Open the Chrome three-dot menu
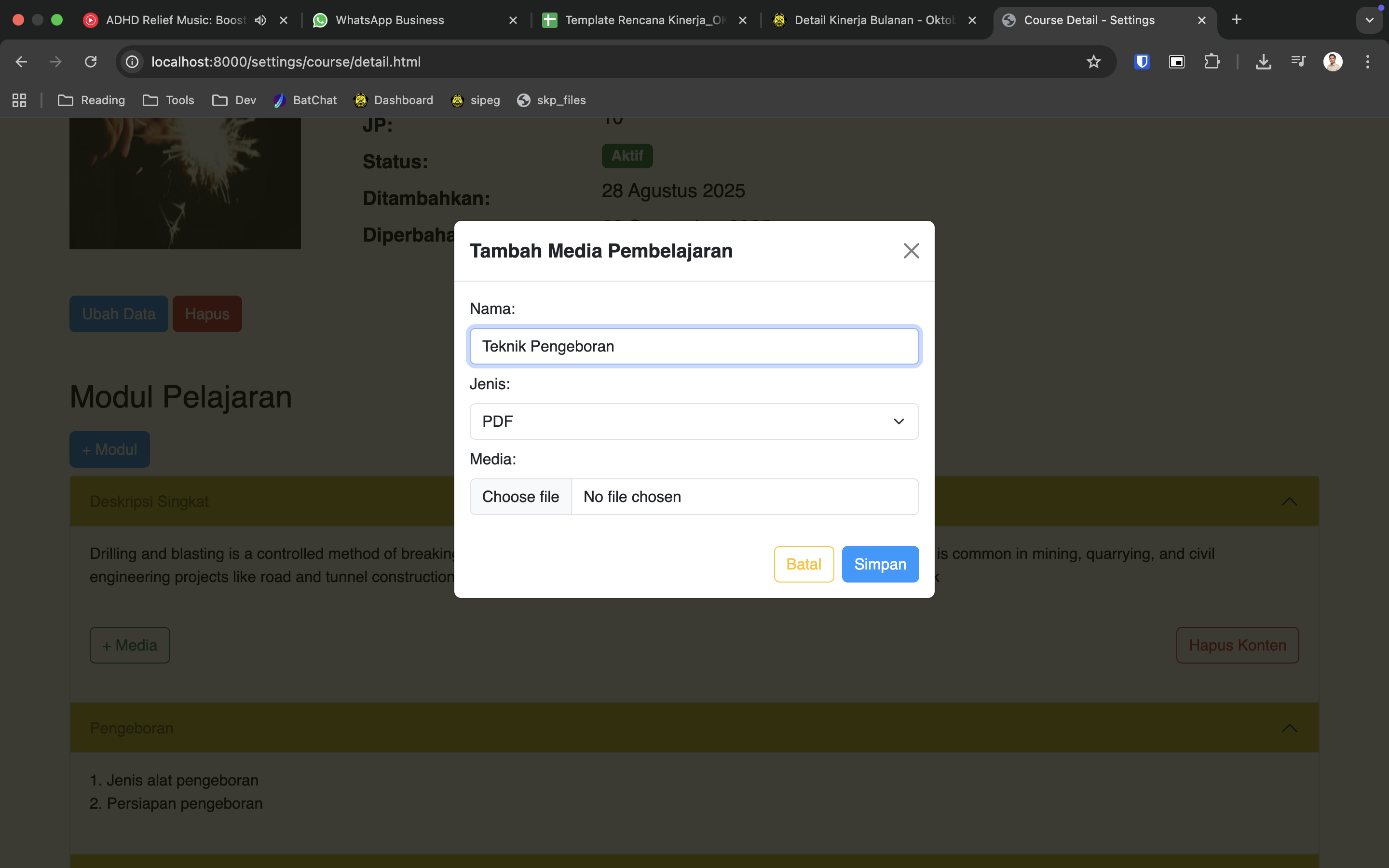 1368,61
